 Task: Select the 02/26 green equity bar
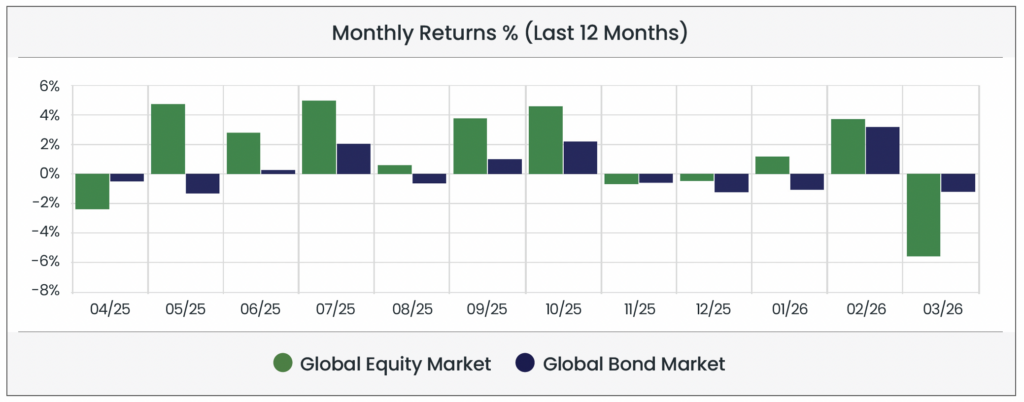coord(847,146)
